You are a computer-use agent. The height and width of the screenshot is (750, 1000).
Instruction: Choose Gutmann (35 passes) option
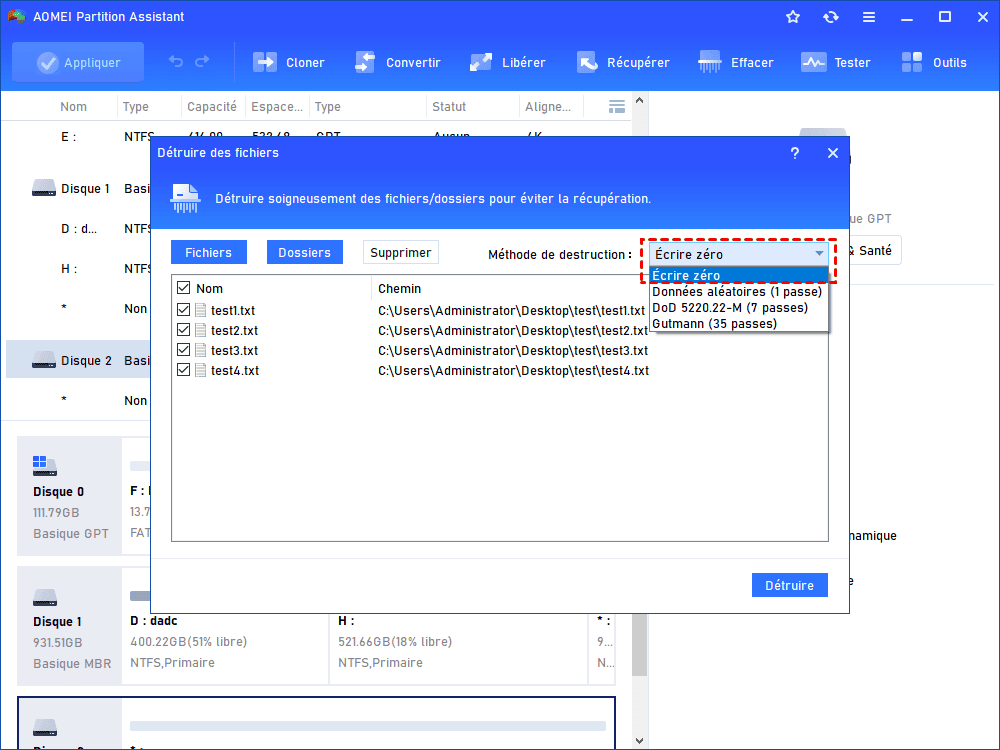tap(715, 323)
